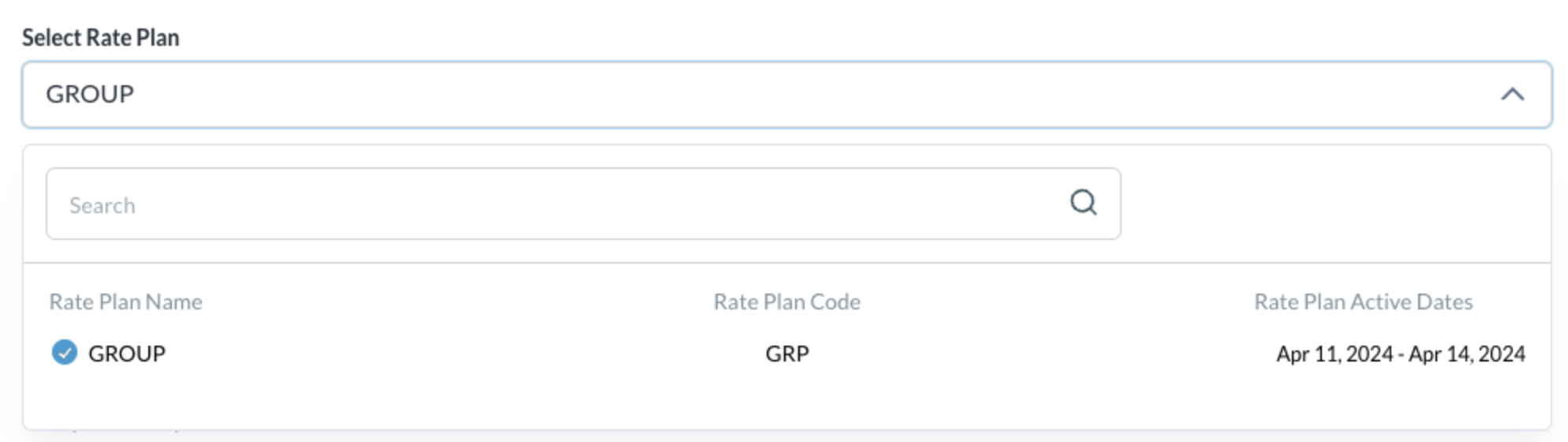Click the magnifying glass search icon
Screen dimensions: 1568x442
coord(1083,203)
